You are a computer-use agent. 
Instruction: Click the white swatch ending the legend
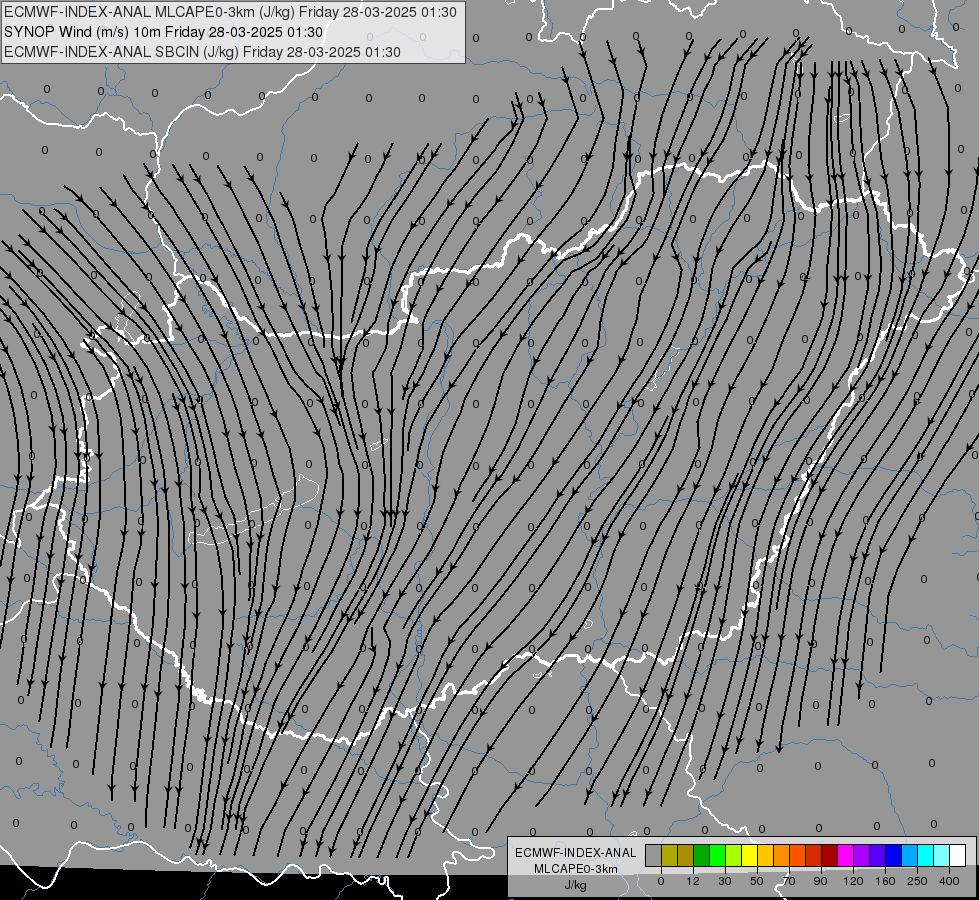coord(958,855)
